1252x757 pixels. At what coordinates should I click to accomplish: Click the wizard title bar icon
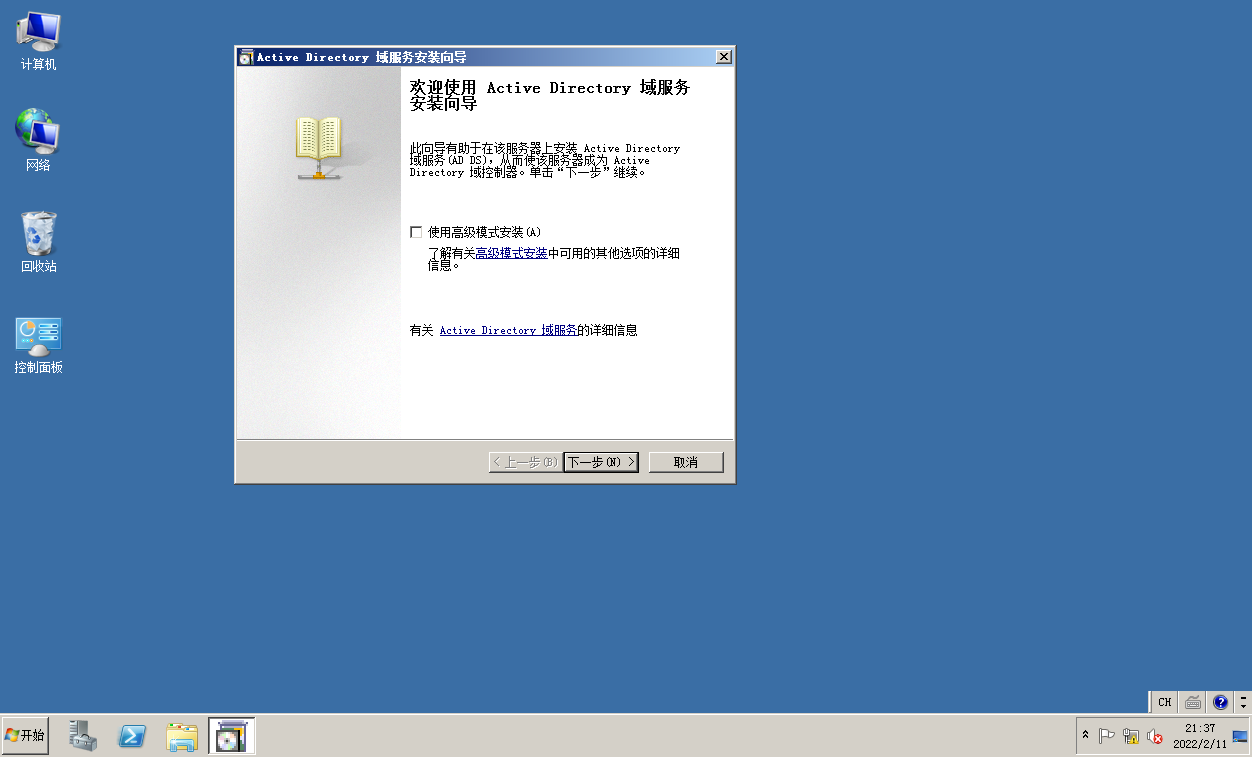point(246,57)
